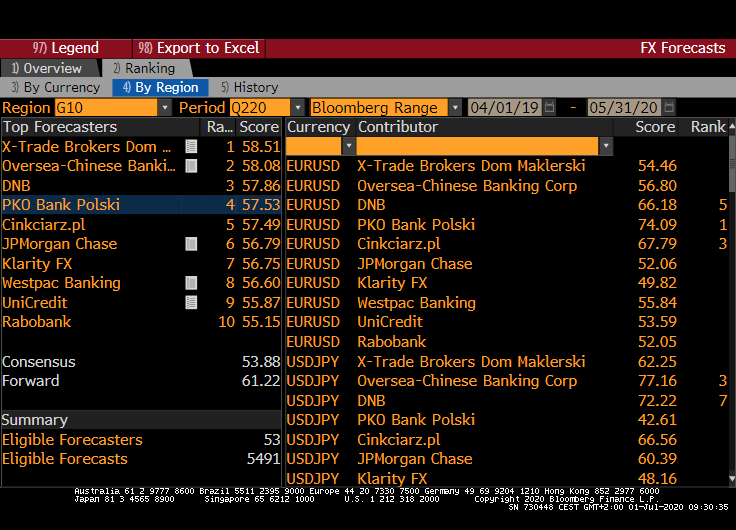The height and width of the screenshot is (530, 736).
Task: Select Rabobank in the Top Forecasters list
Action: (x=36, y=322)
